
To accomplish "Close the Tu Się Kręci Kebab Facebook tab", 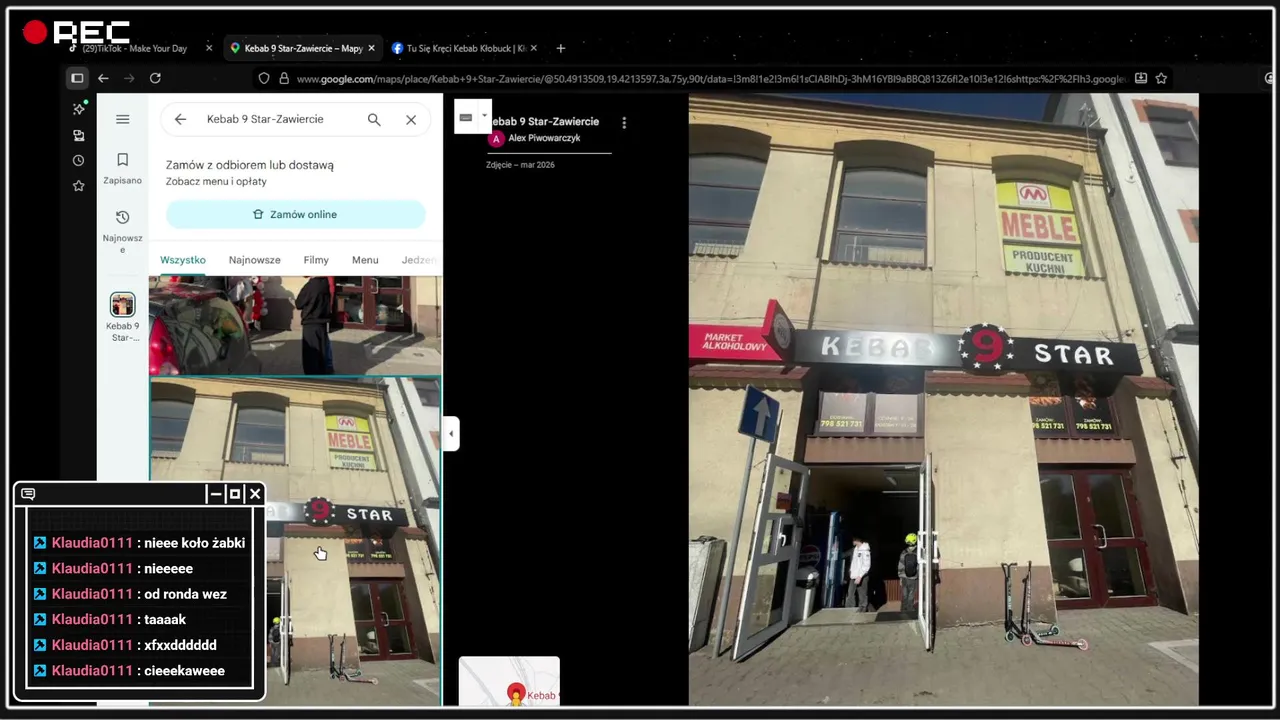I will tap(534, 48).
